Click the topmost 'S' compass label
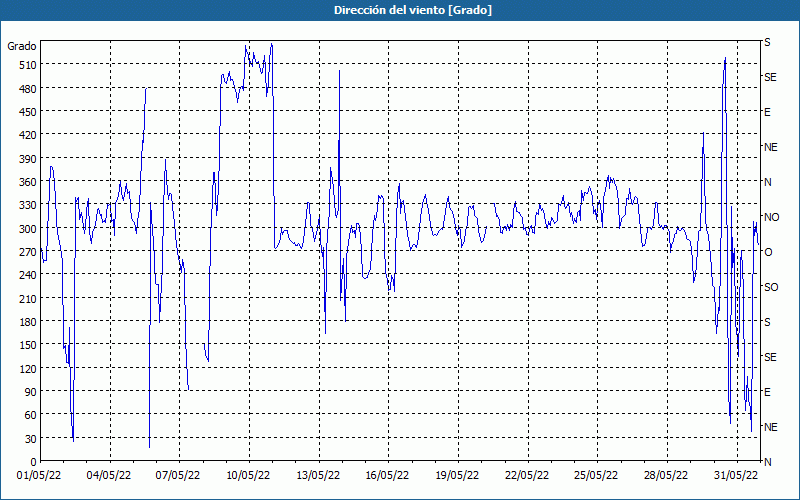Screen dimensions: 800x500 point(767,42)
